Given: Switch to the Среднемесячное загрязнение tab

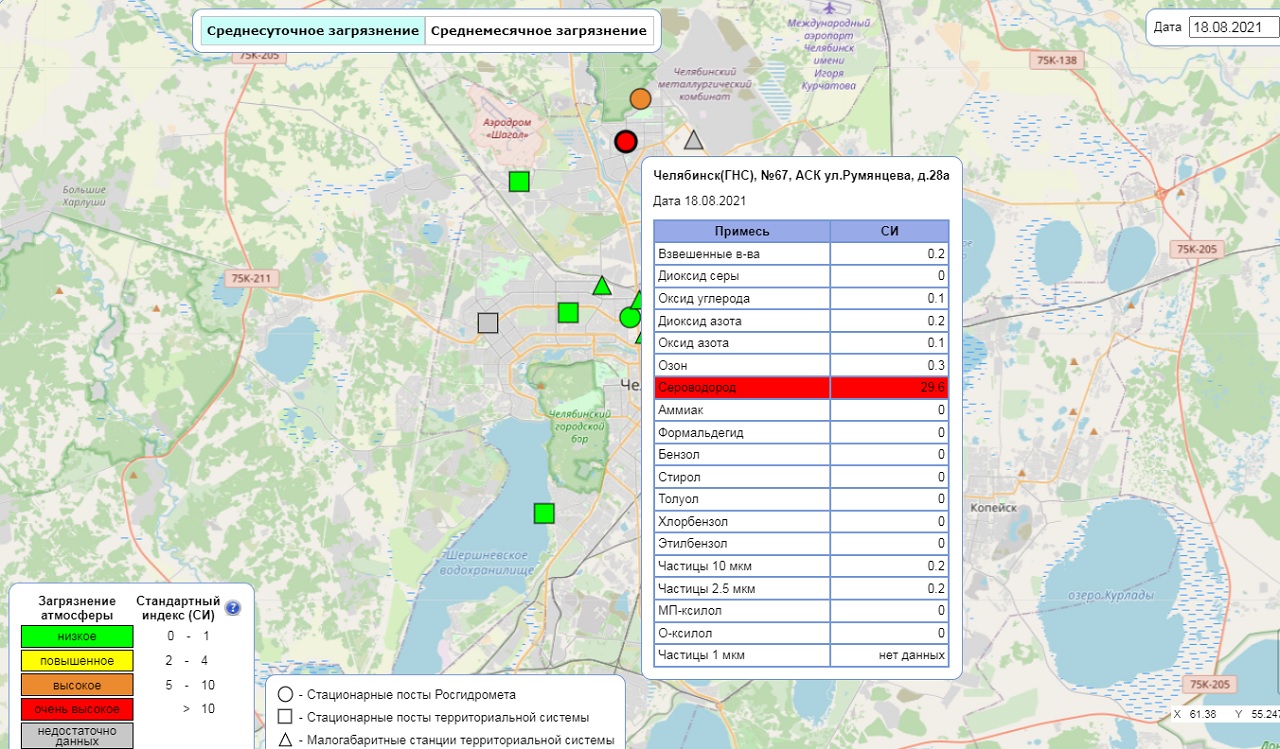Looking at the screenshot, I should click(x=538, y=31).
